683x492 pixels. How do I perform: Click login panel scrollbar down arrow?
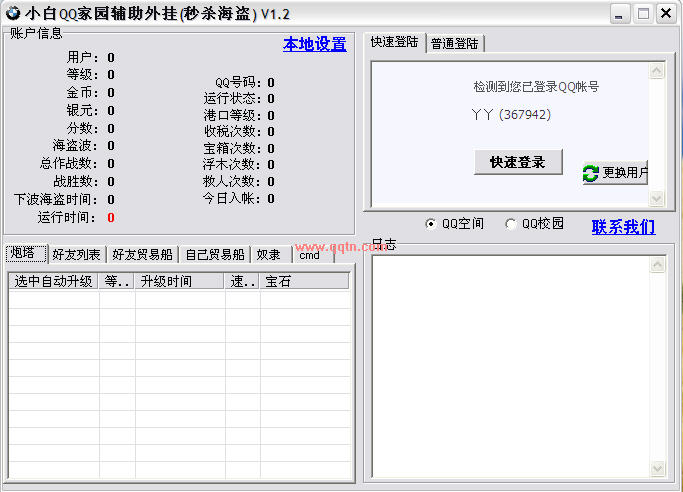[656, 199]
